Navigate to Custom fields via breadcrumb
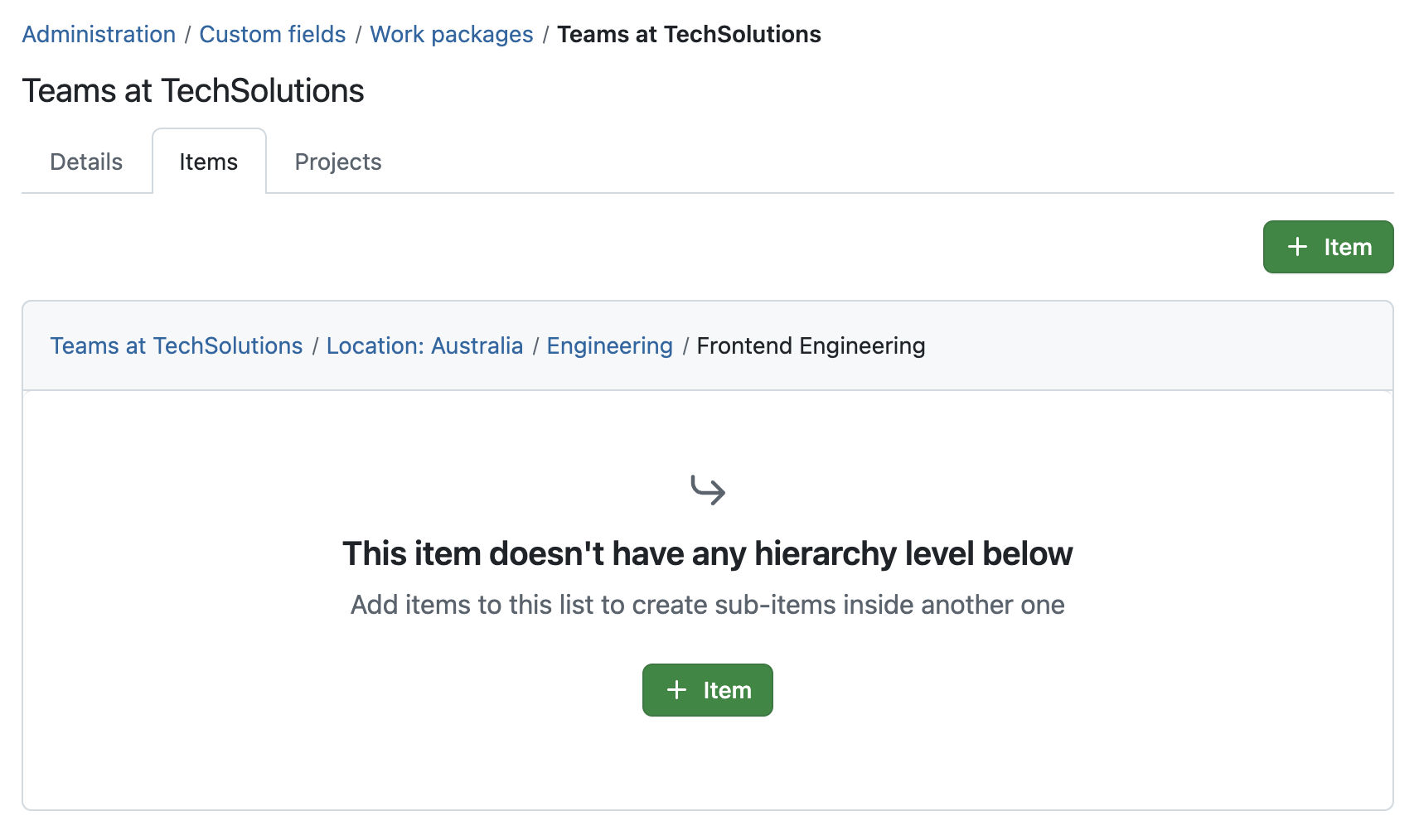 [272, 34]
